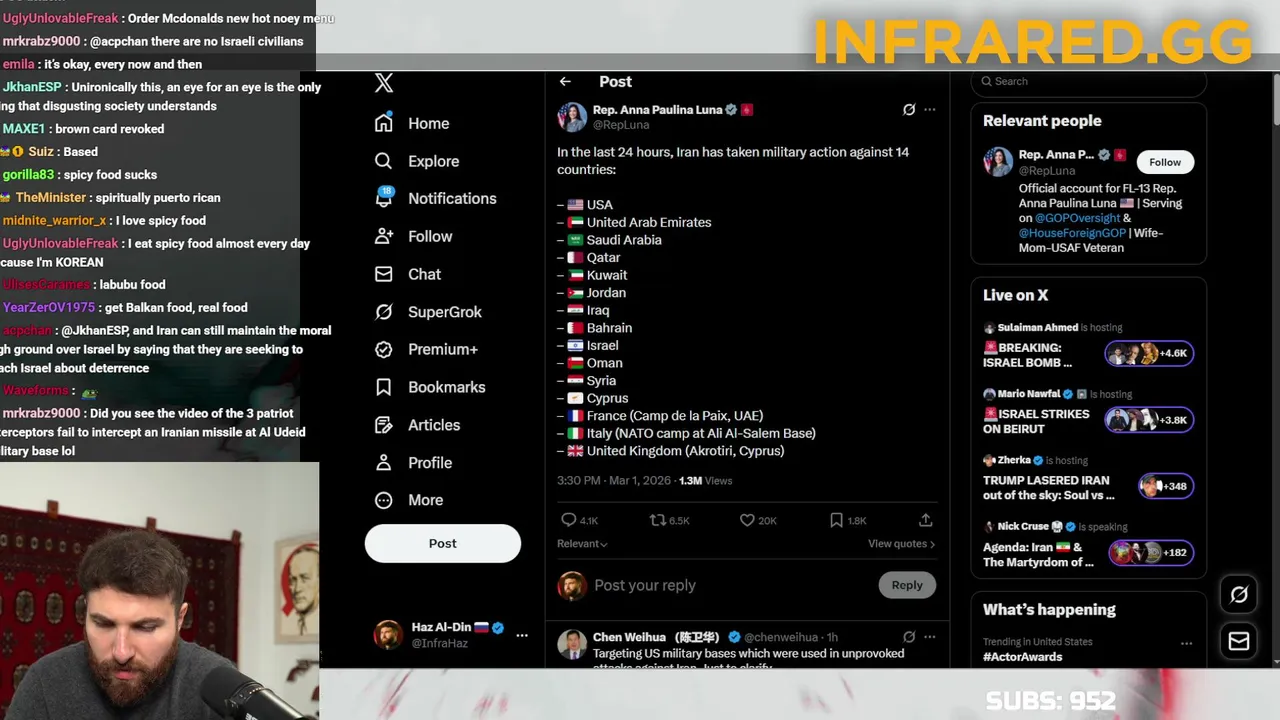Click Rep. Anna Paulina Luna name on post
Screen dimensions: 1280x720
coord(657,110)
